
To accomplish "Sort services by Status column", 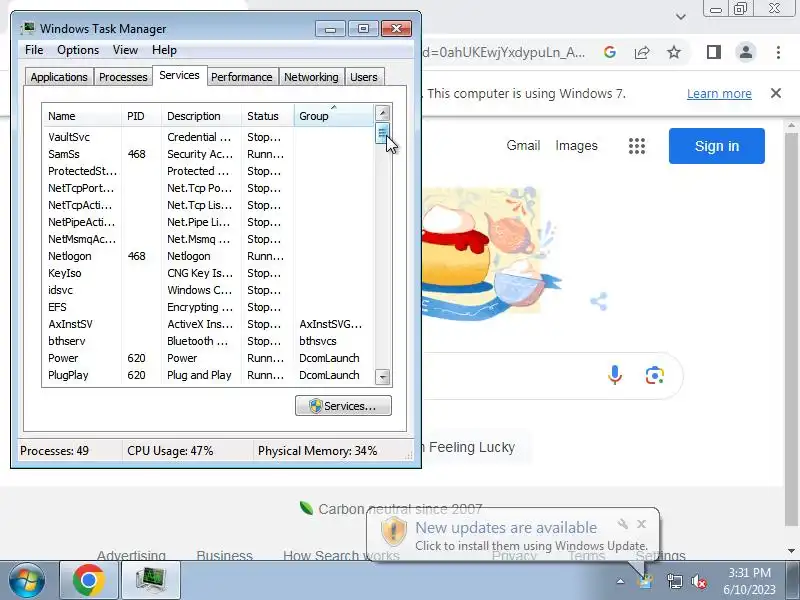I will pyautogui.click(x=268, y=116).
